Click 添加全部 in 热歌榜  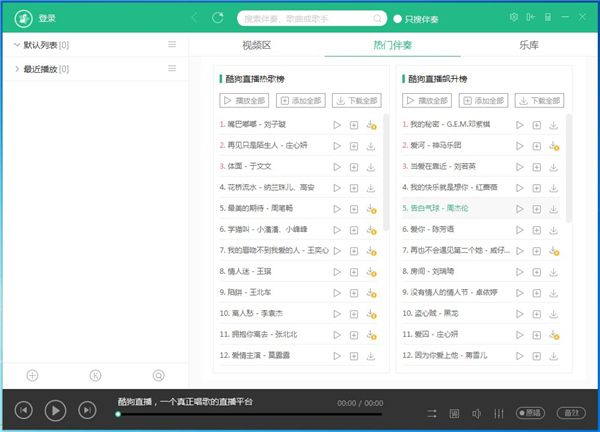(301, 101)
